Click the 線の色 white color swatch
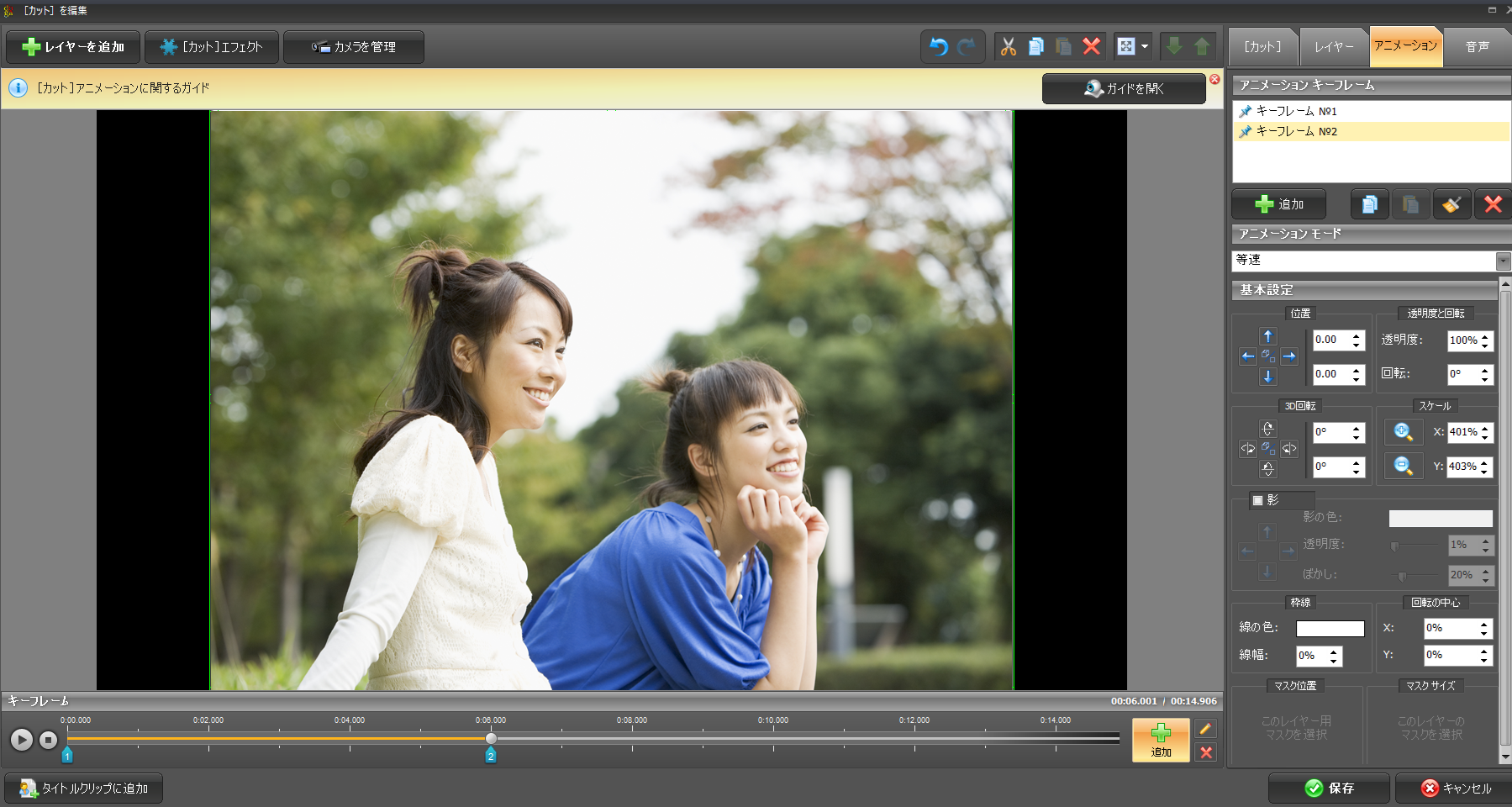This screenshot has width=1512, height=807. click(1330, 628)
